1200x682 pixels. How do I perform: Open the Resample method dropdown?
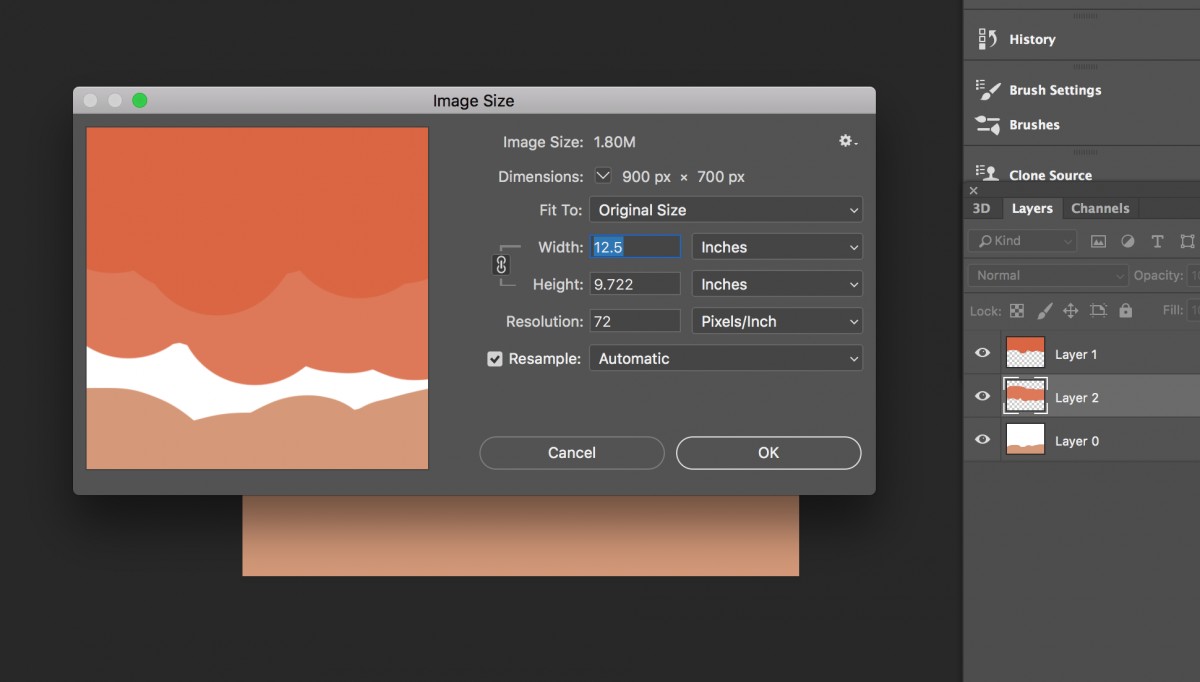(726, 358)
